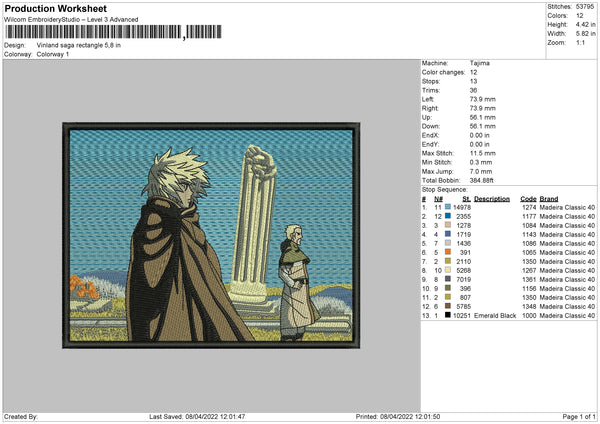Select the cream swatch with 5268 stitches
Viewport: 600px width, 424px height.
pyautogui.click(x=448, y=270)
